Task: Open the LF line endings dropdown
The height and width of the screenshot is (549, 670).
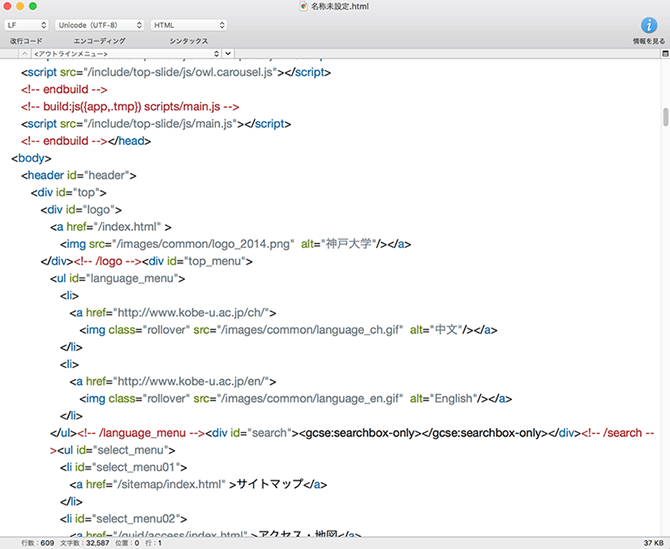Action: click(x=26, y=24)
